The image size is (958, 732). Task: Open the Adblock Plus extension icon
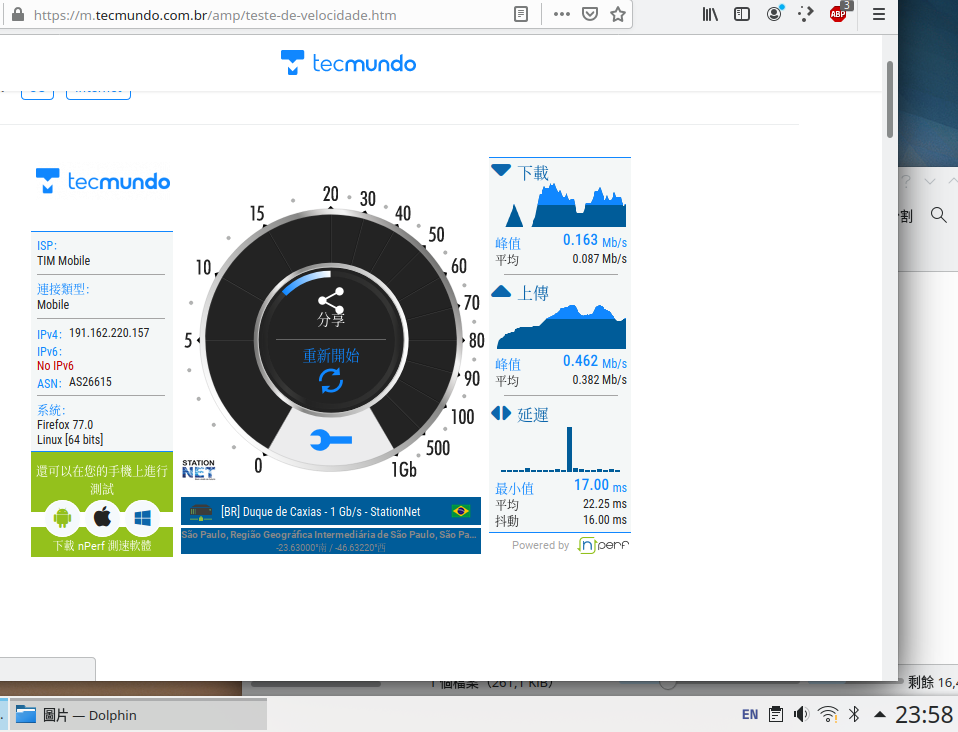click(839, 13)
